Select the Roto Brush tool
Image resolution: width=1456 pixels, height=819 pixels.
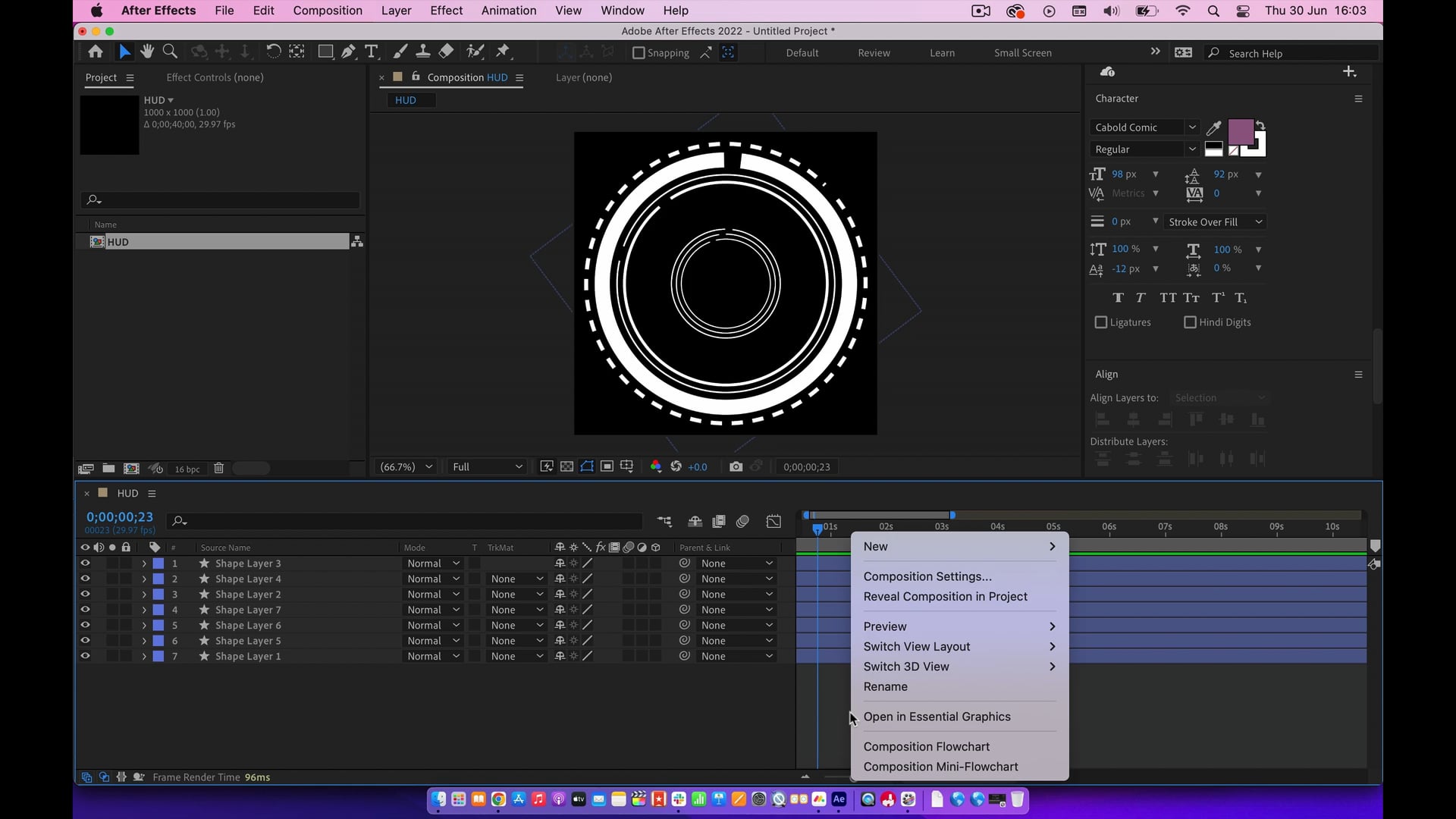coord(475,52)
